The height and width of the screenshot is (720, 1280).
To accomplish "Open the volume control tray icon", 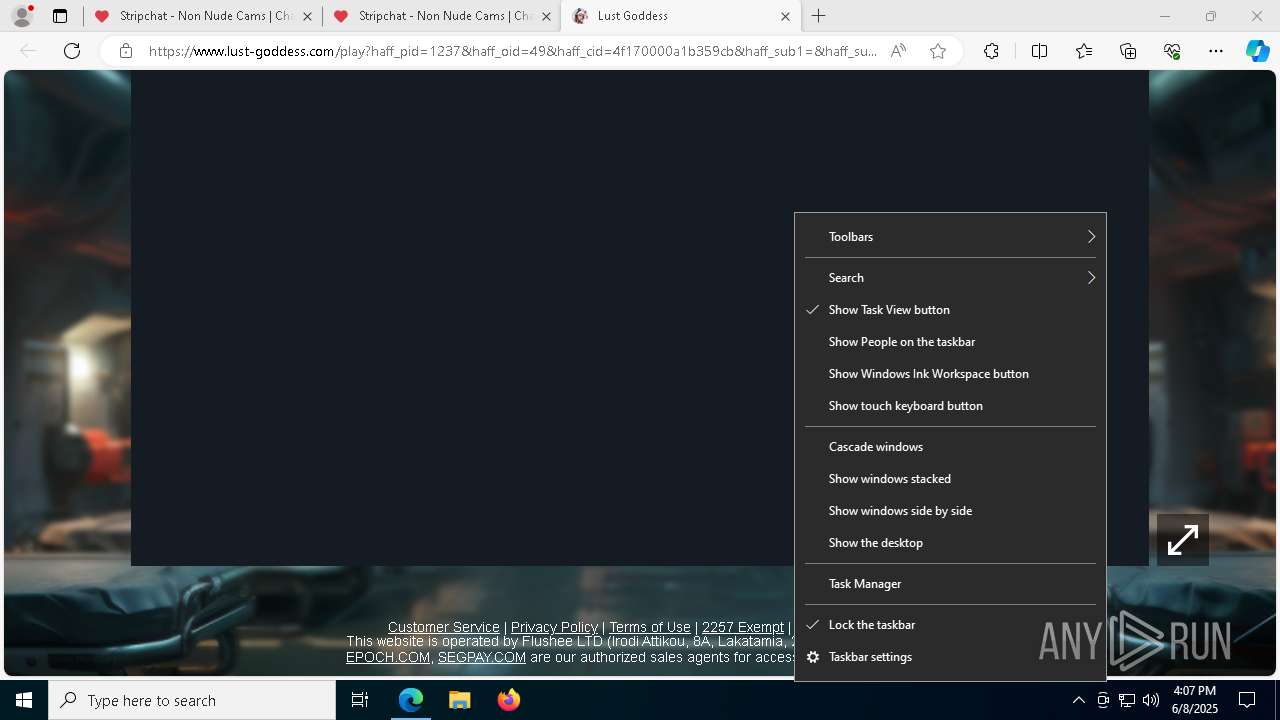I will (1151, 700).
